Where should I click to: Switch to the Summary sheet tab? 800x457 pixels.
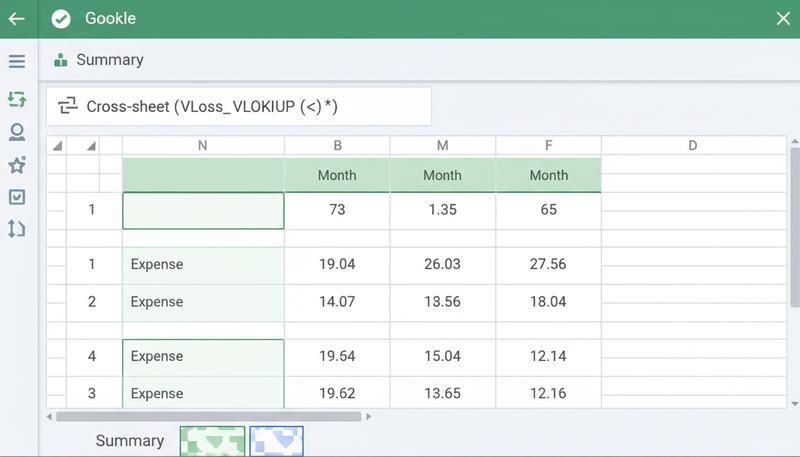130,441
